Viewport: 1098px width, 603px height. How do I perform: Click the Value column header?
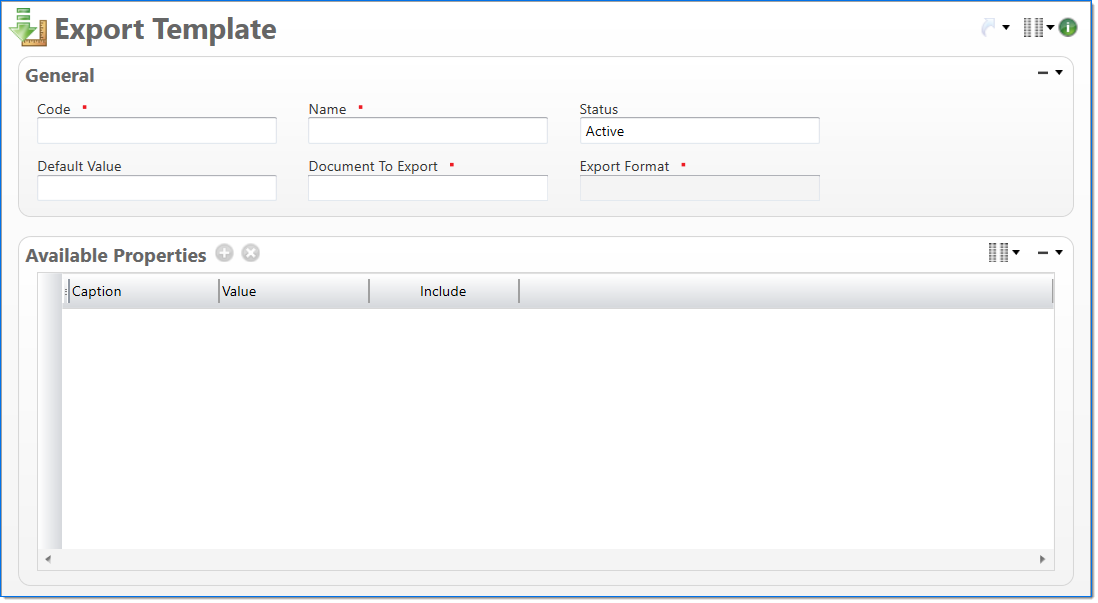click(293, 291)
